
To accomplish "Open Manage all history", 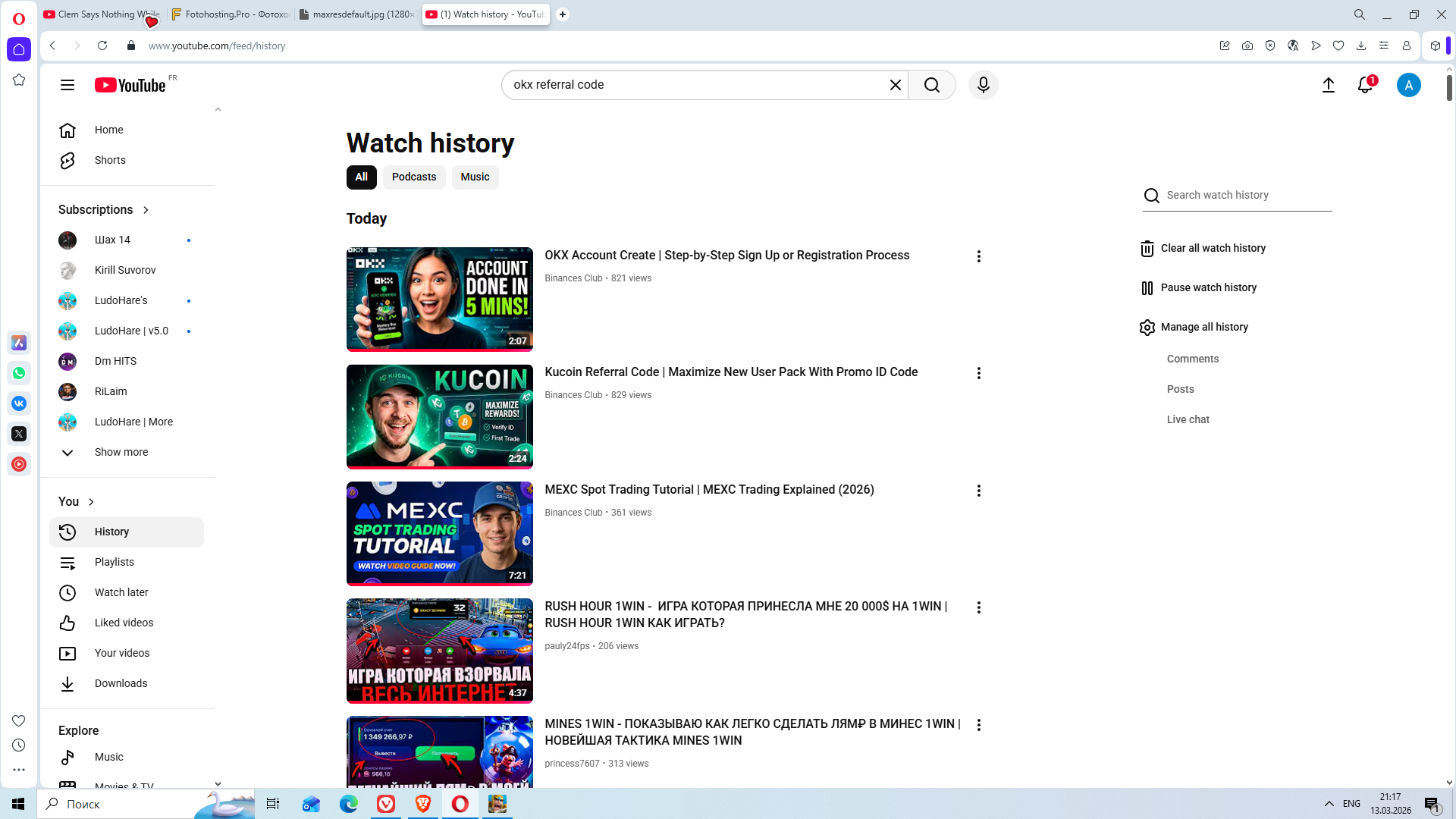I will (x=1203, y=327).
